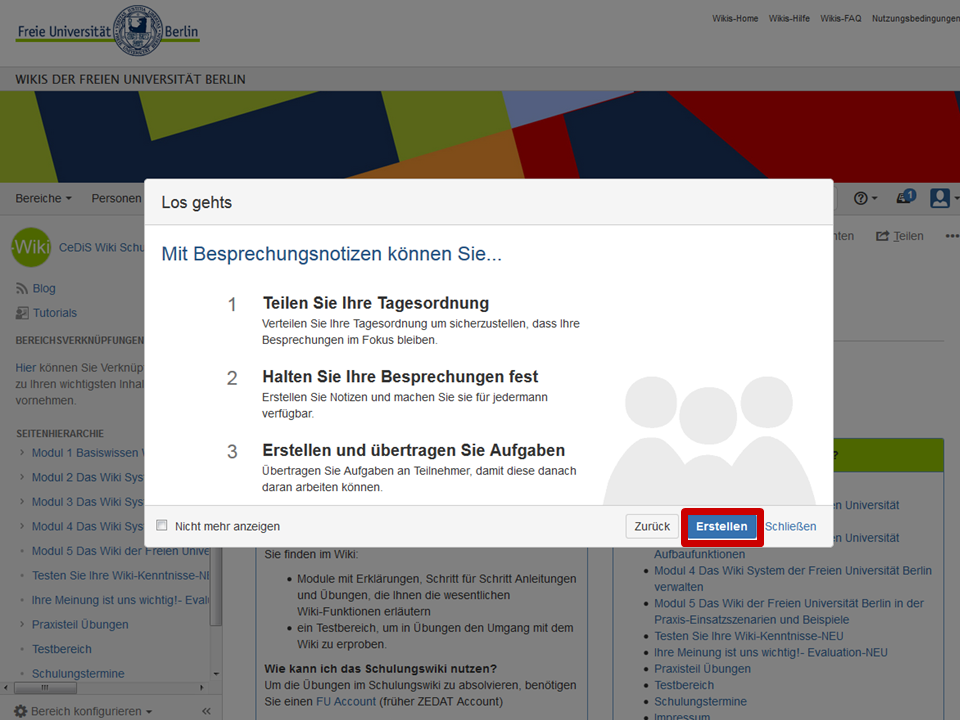
Task: Open the Blog sidebar link
Action: [x=44, y=288]
